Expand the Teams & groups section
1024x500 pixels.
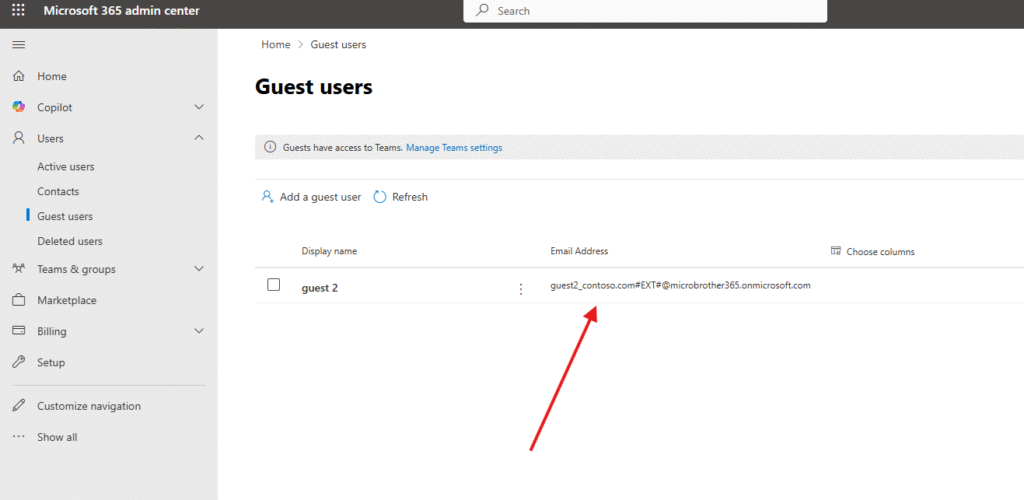(x=199, y=269)
